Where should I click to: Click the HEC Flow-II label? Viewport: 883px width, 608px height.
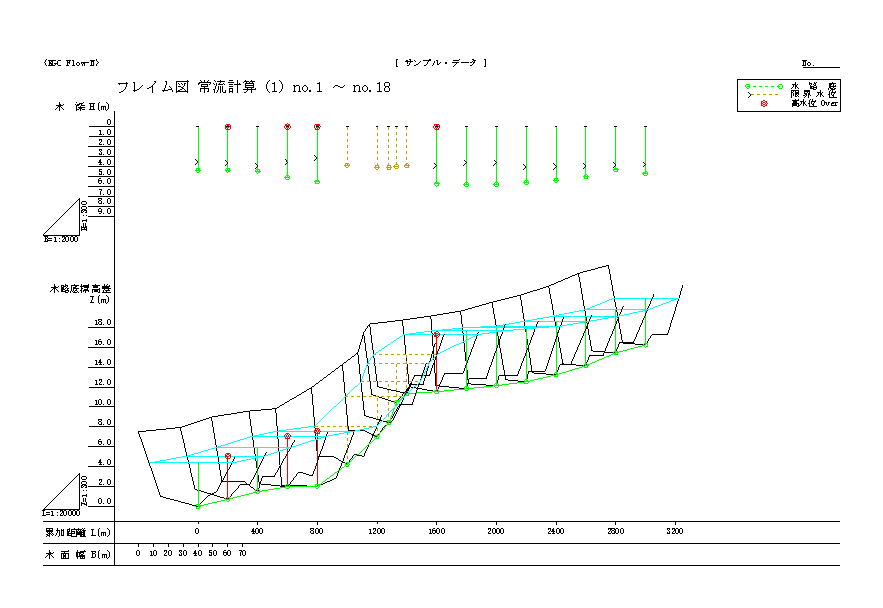pyautogui.click(x=71, y=62)
